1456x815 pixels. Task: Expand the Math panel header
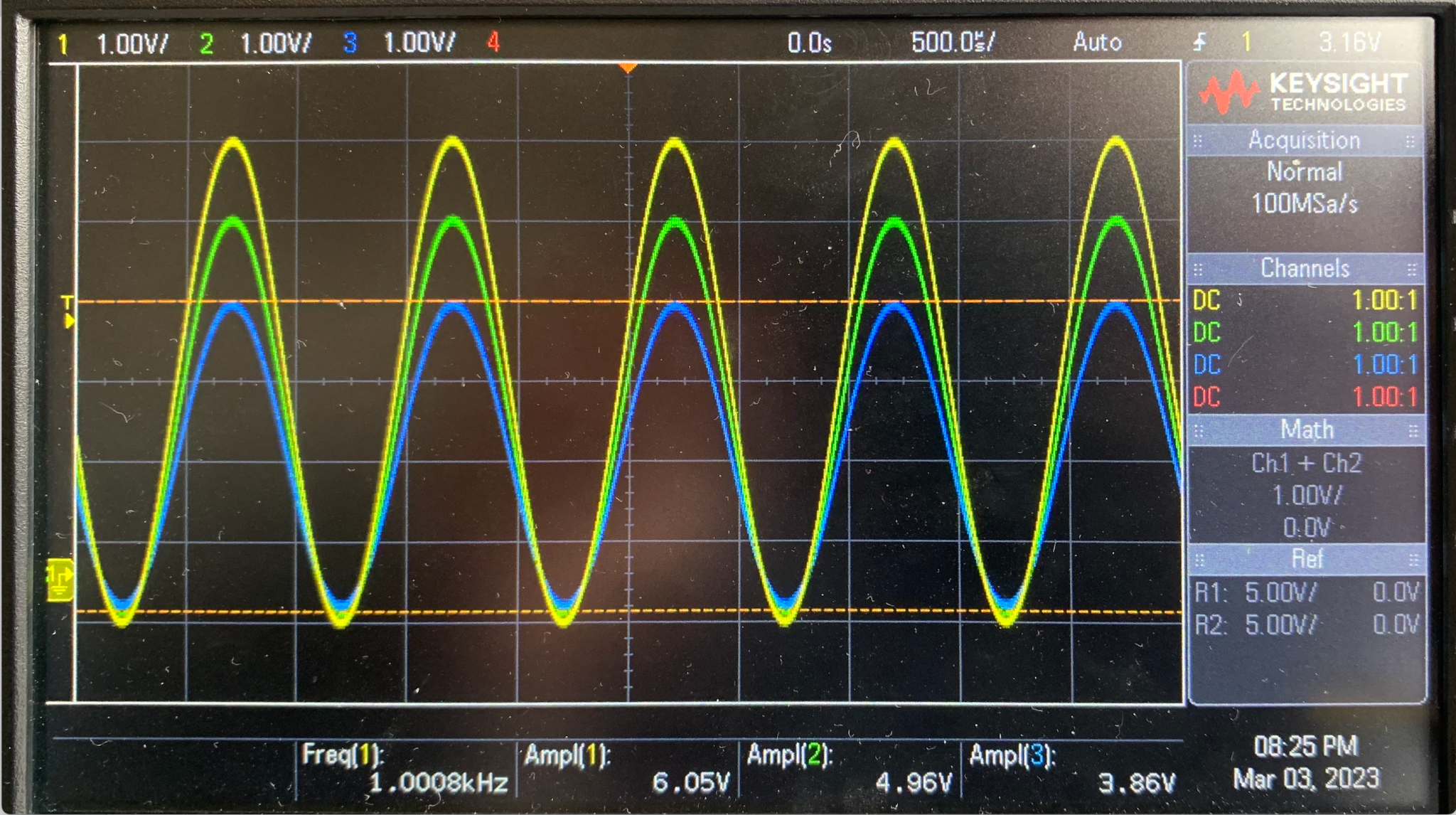click(1306, 430)
